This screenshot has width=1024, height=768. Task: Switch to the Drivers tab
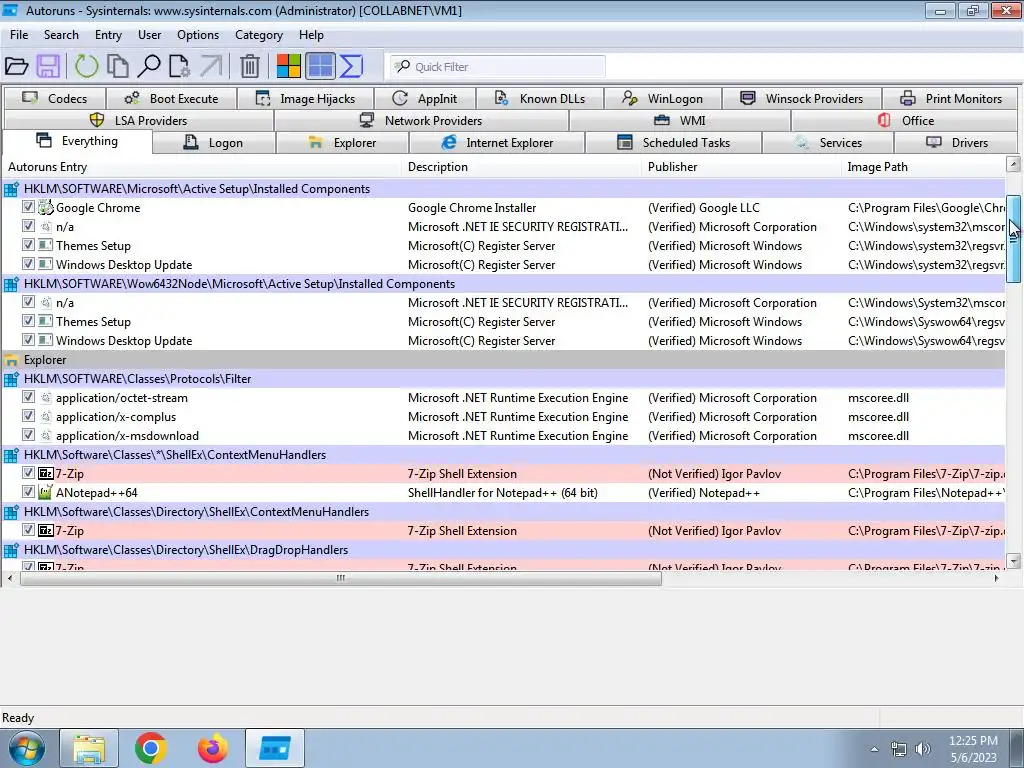click(957, 142)
